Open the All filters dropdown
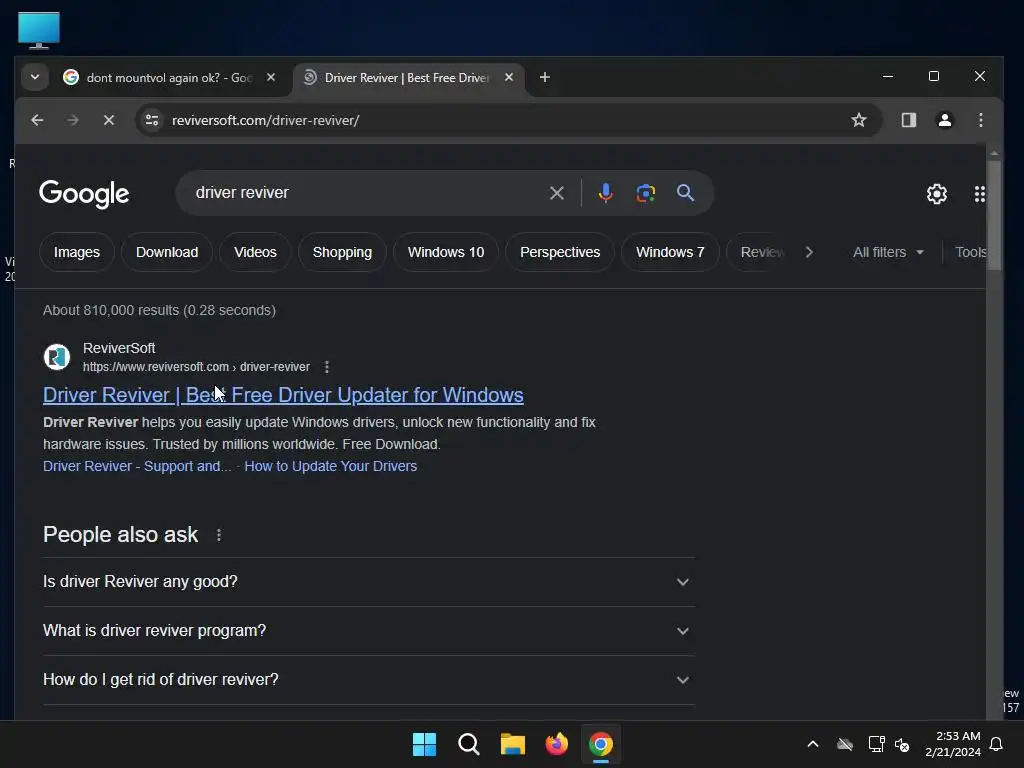This screenshot has height=768, width=1024. 888,252
